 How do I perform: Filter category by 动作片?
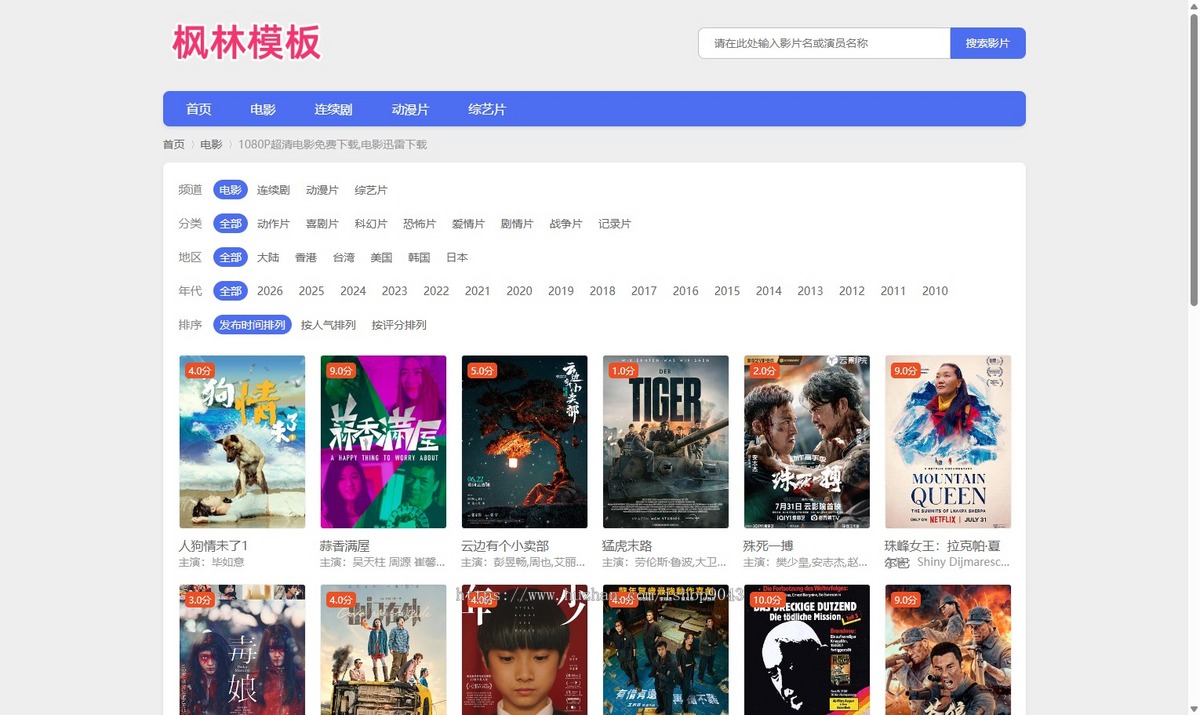pyautogui.click(x=273, y=224)
